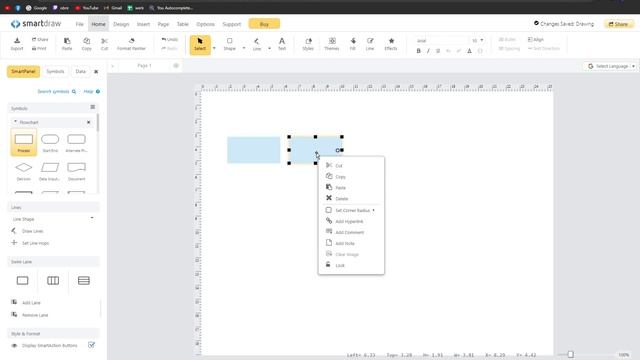
Task: Choose Cut from the context menu
Action: point(351,166)
